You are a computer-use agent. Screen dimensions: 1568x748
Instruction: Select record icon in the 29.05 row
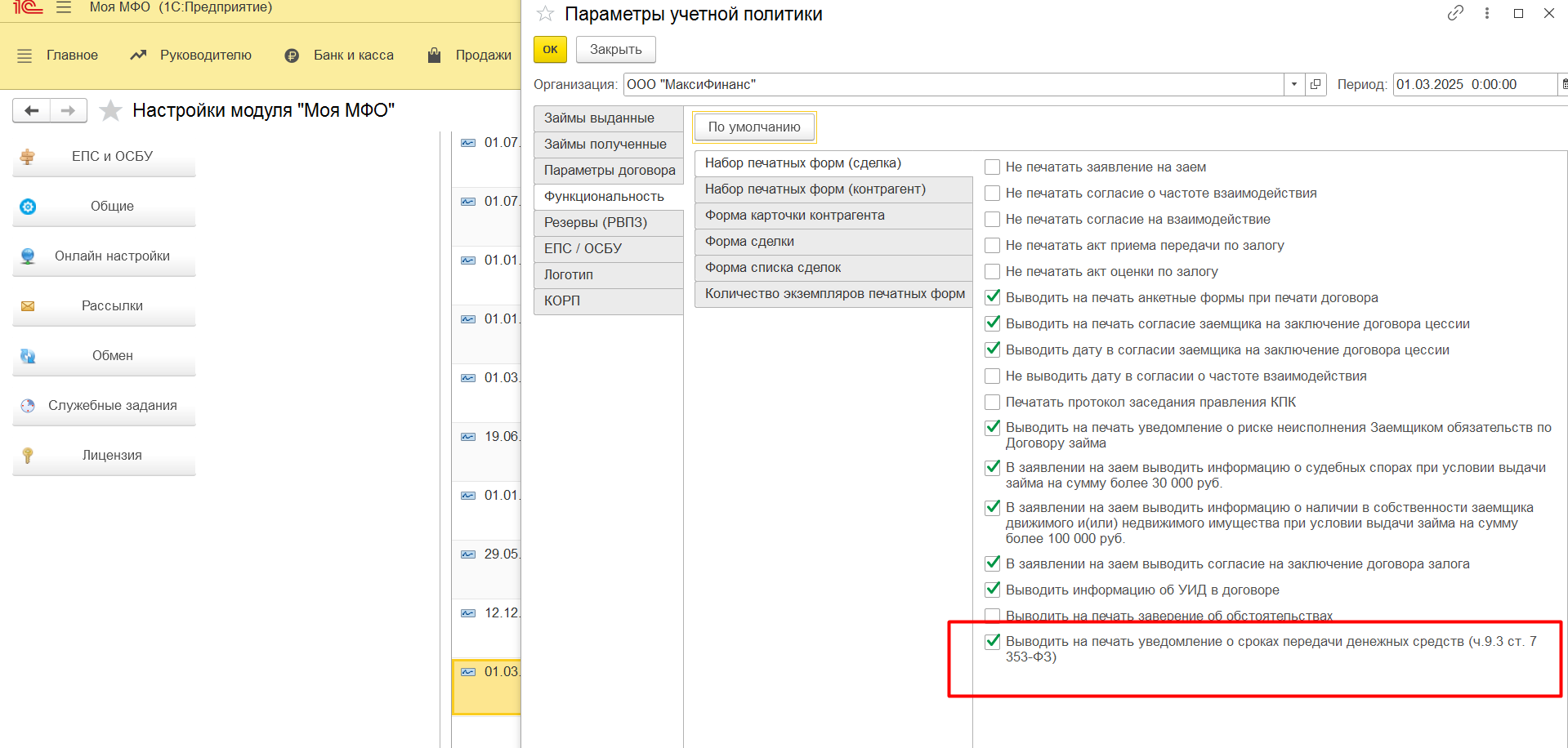468,554
